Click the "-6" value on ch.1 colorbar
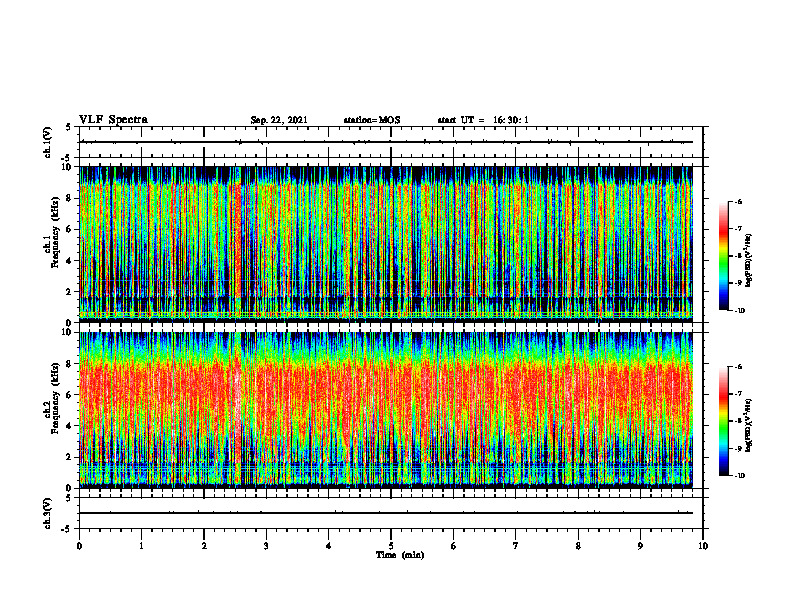This screenshot has height=612, width=792. (738, 202)
